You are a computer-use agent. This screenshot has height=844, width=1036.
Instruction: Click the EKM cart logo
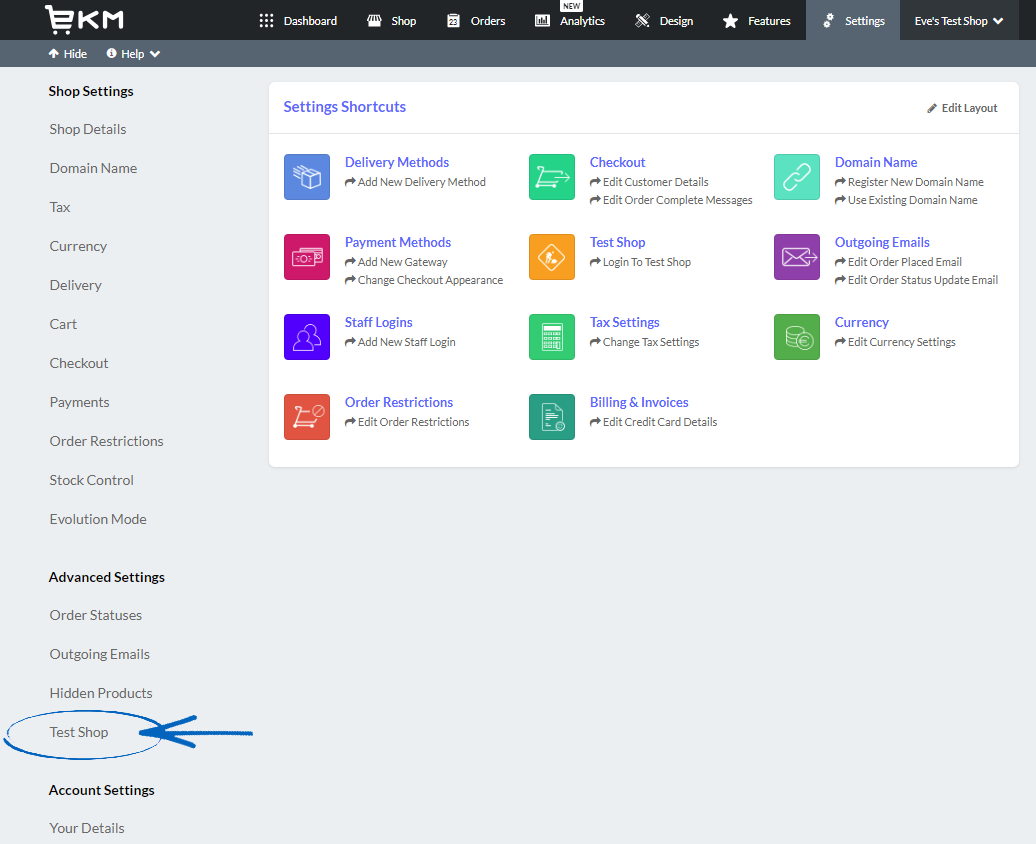click(84, 19)
